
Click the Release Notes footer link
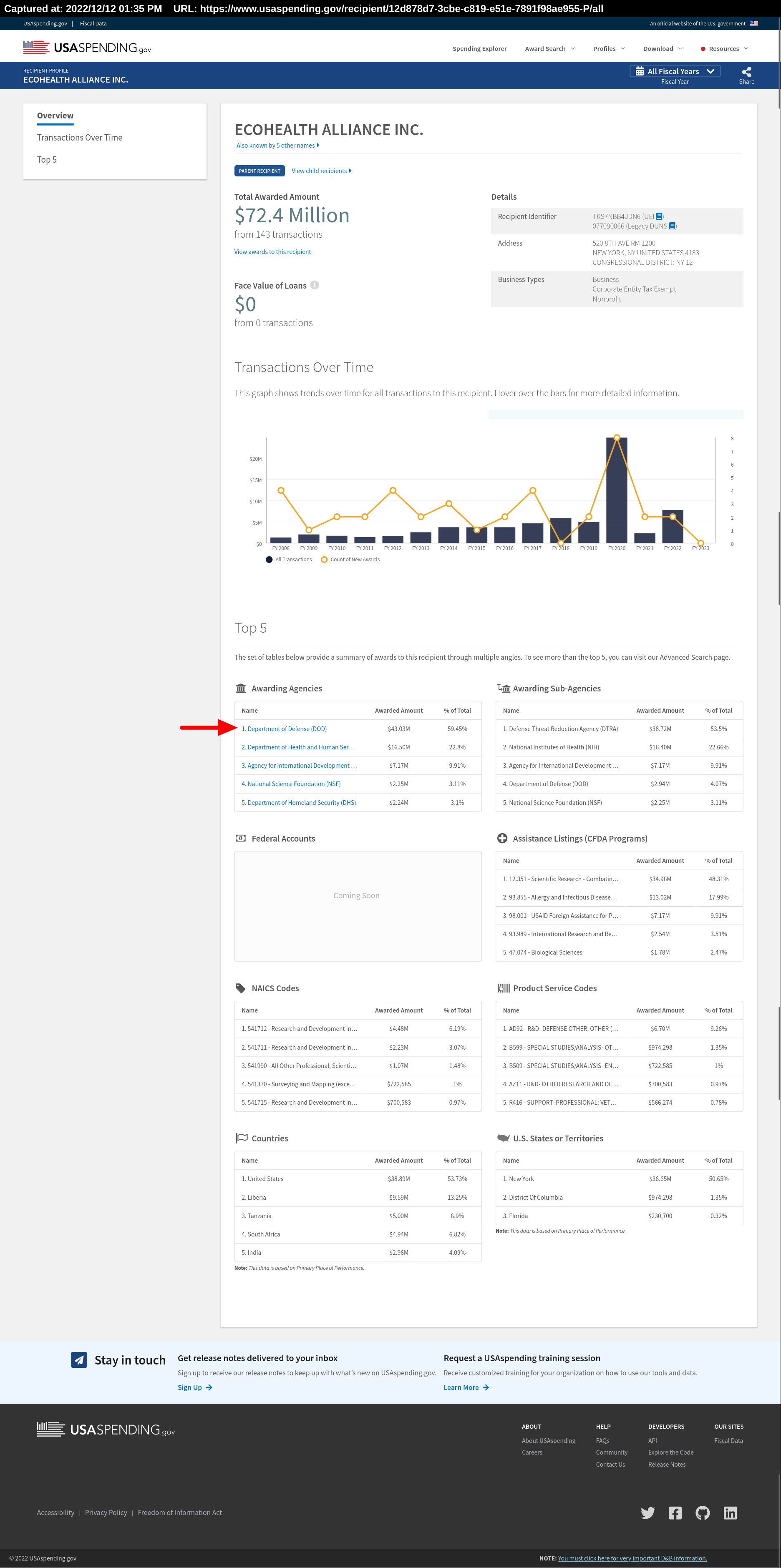click(x=667, y=1465)
